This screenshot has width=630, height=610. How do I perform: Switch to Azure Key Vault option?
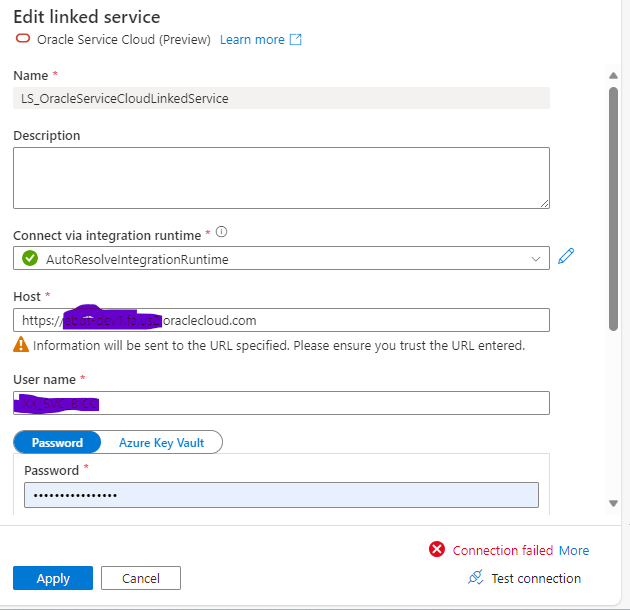pos(162,442)
